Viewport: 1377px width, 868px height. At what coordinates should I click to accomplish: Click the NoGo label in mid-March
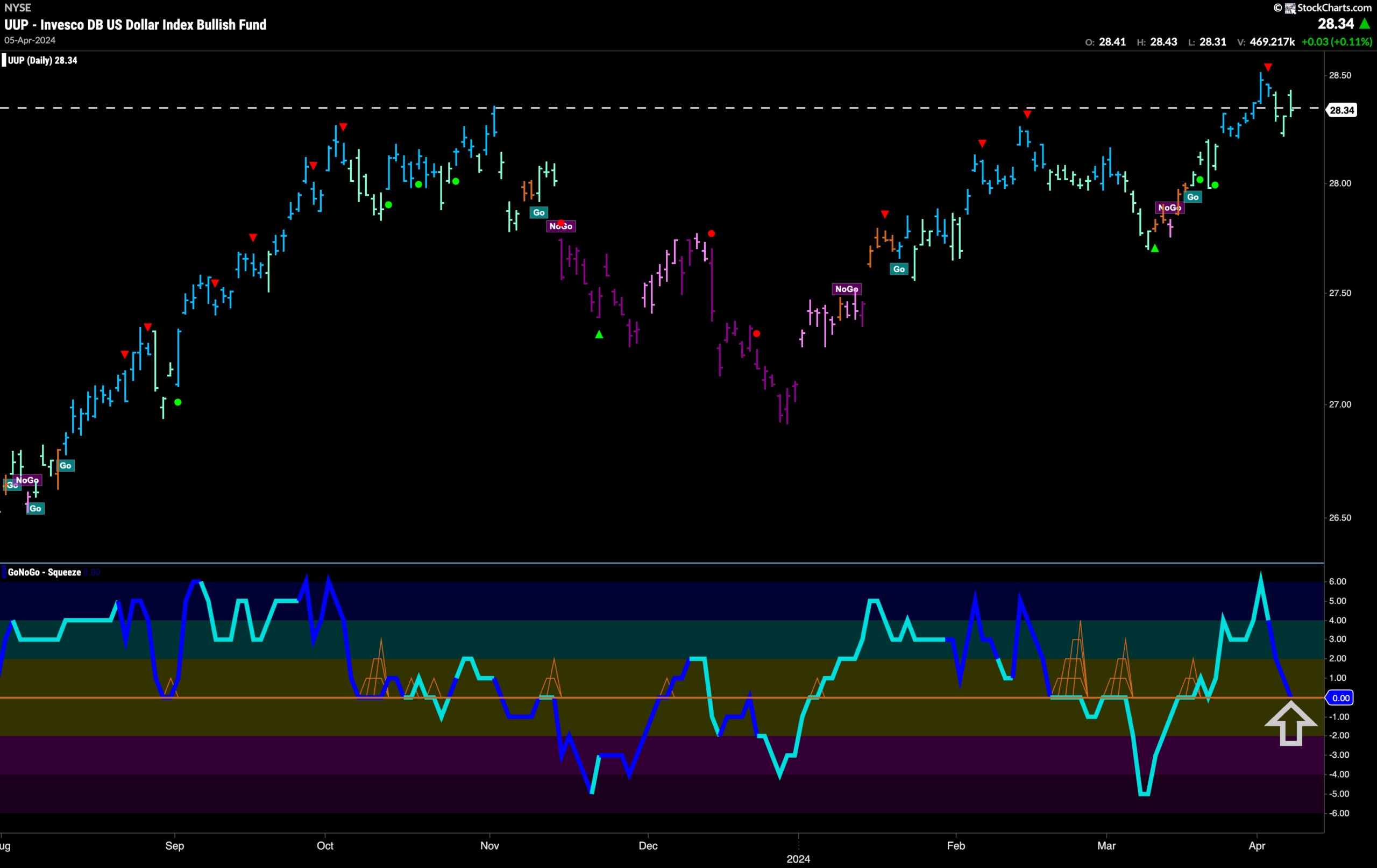[1169, 208]
